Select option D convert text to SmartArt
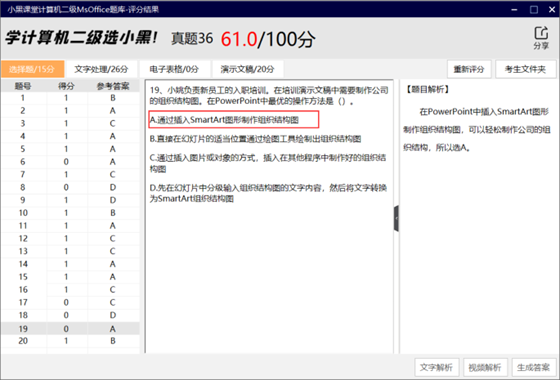This screenshot has width=560, height=380. [268, 193]
